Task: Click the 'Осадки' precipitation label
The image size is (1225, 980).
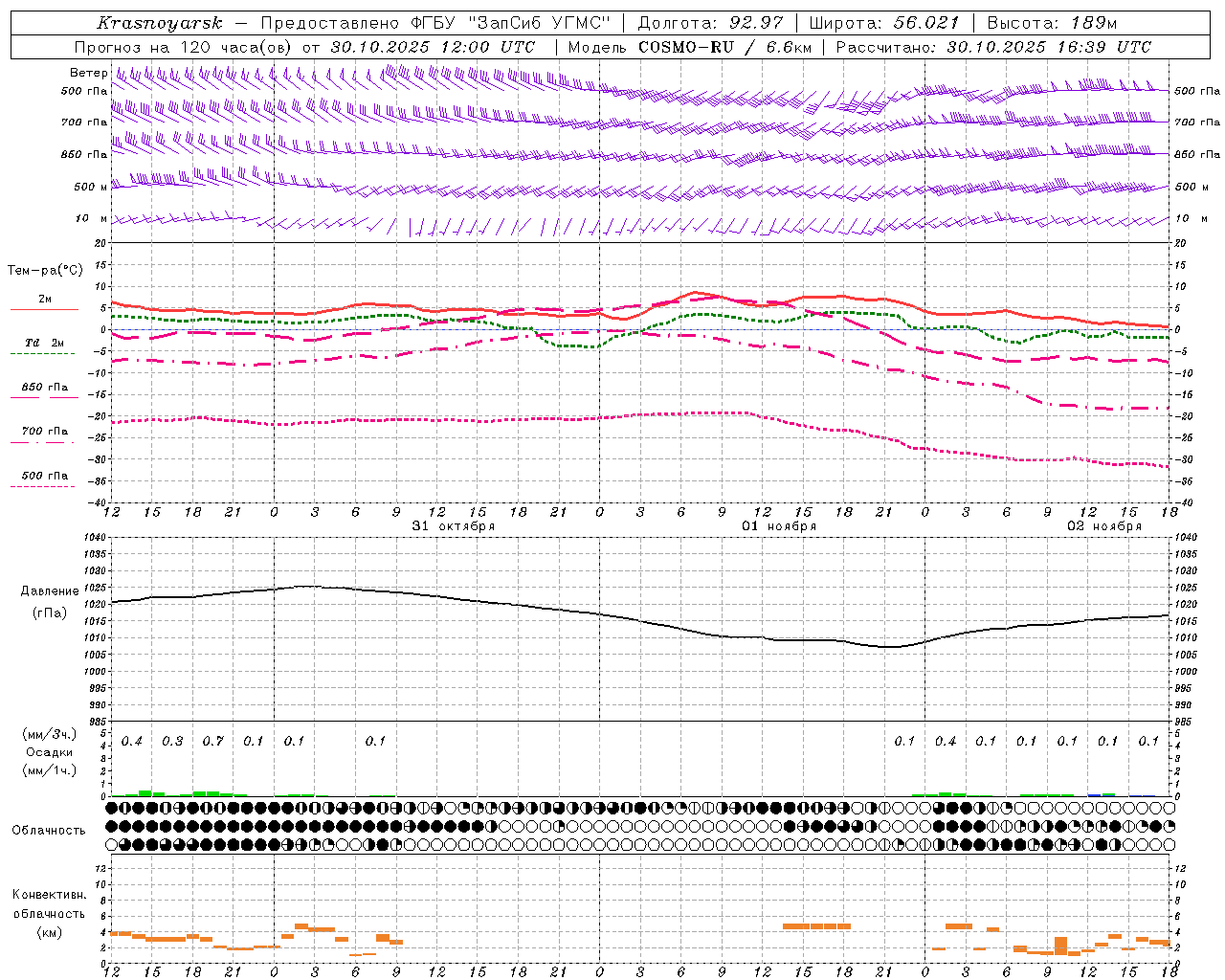Action: click(x=50, y=752)
